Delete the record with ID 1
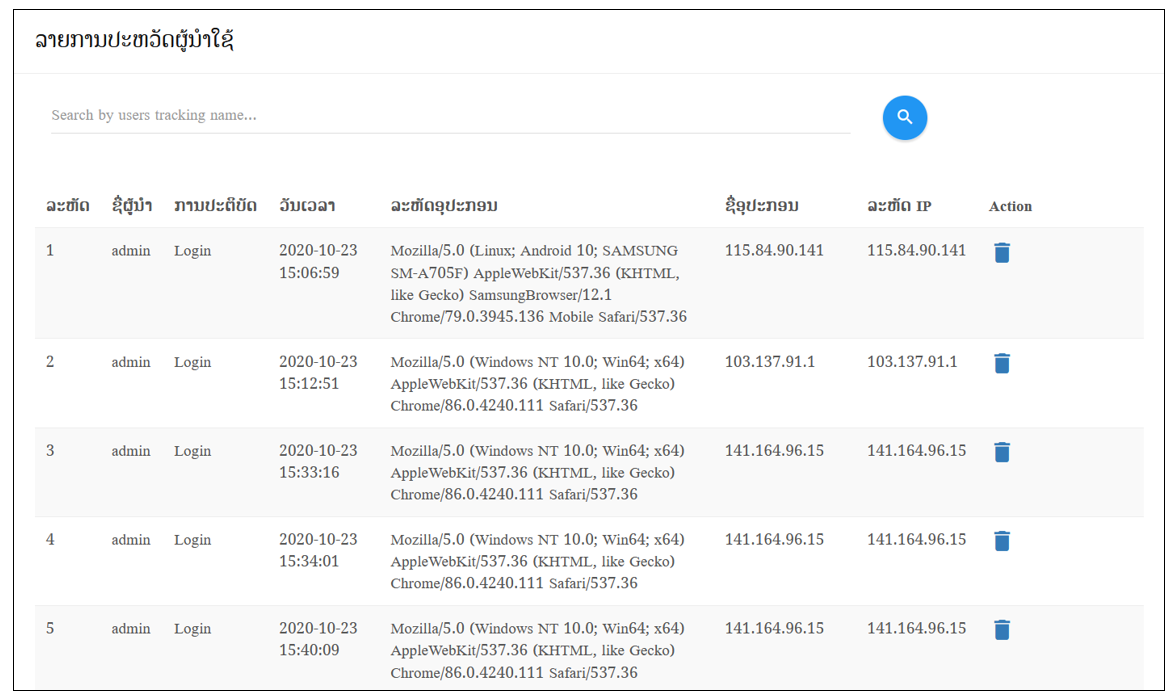Screen dimensions: 1174x698 [1002, 252]
